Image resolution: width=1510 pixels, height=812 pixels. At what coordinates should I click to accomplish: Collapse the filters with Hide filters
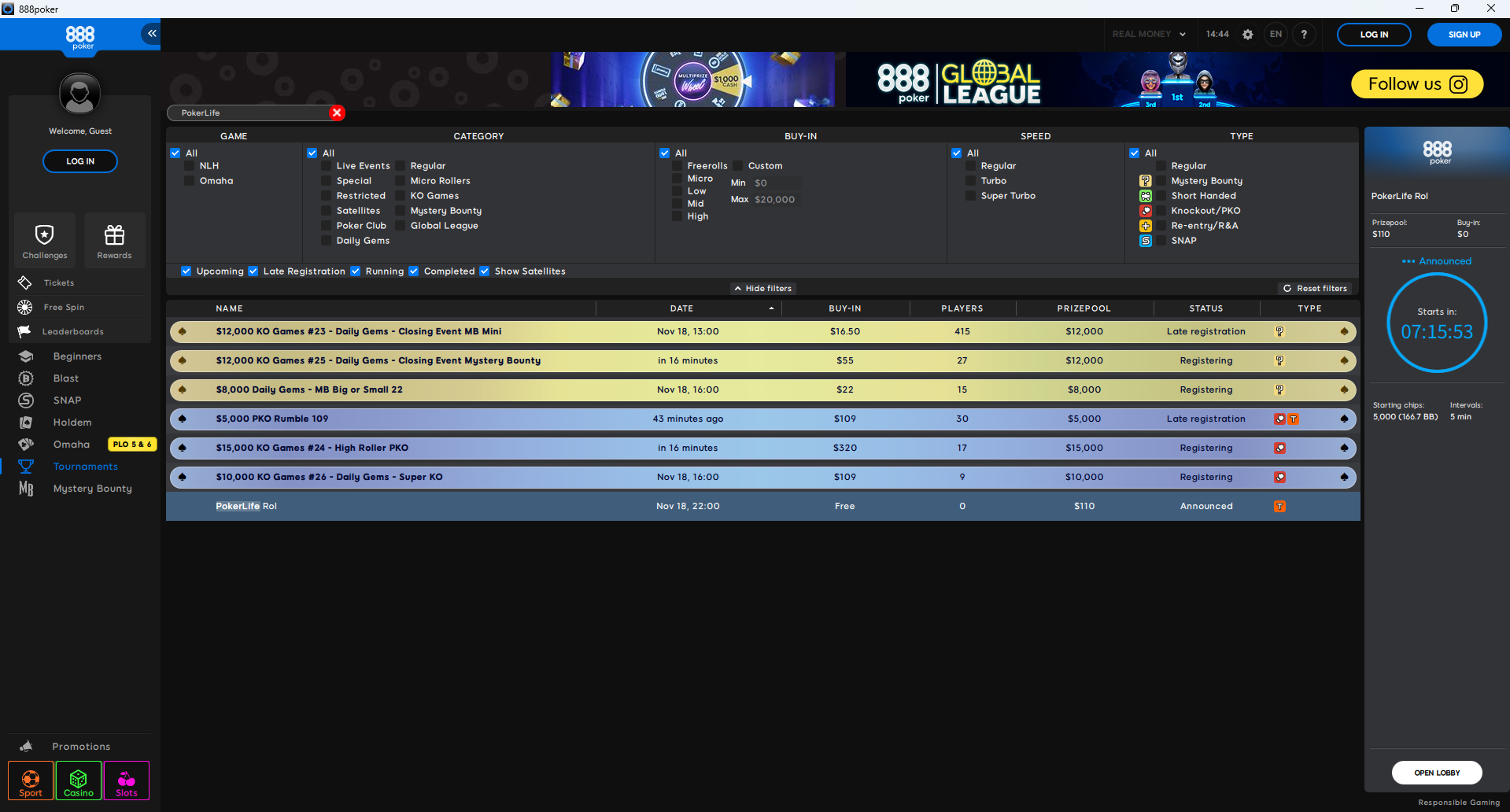click(x=762, y=288)
